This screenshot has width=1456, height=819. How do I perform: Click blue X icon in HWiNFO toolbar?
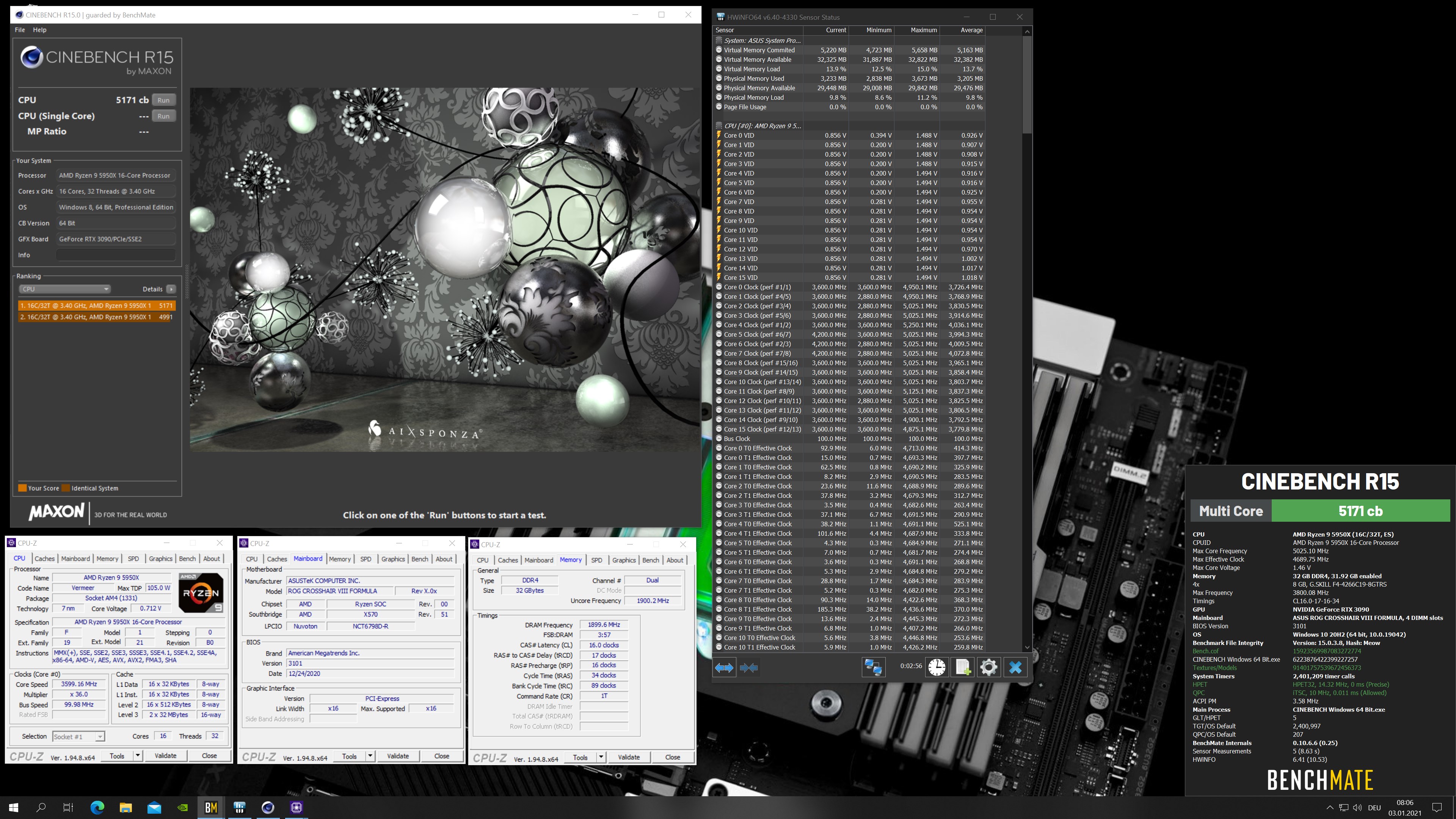[x=1015, y=667]
